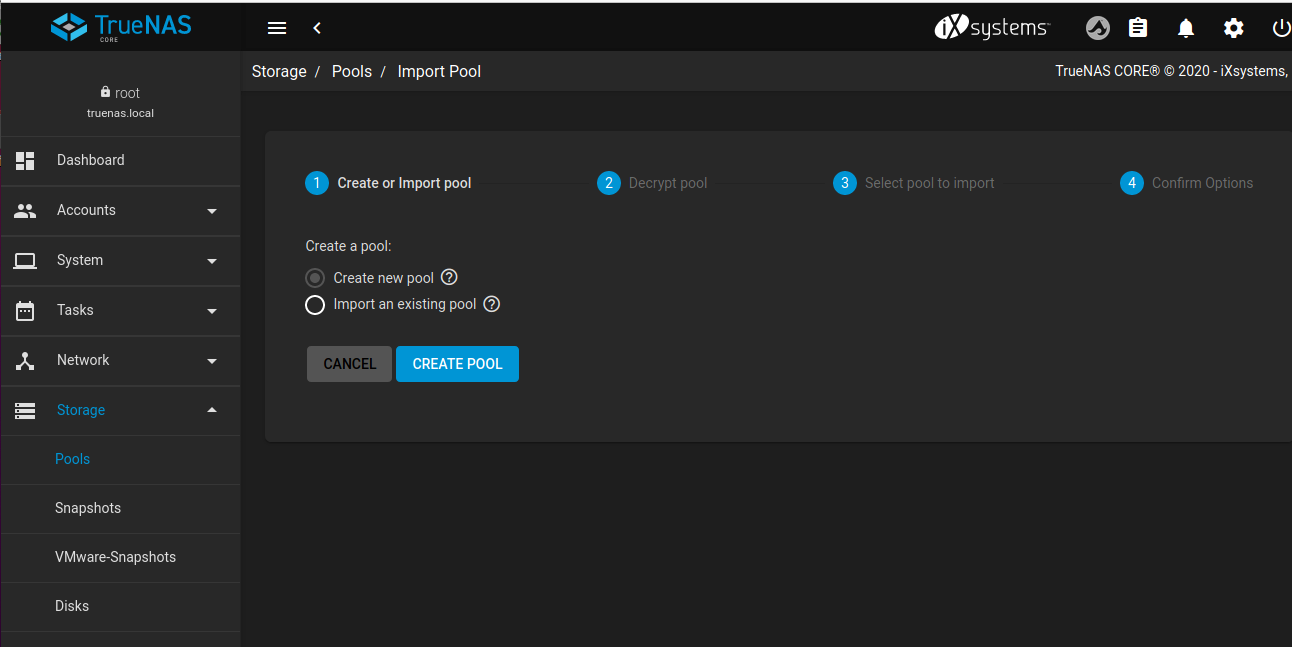Click the power icon
This screenshot has height=647, width=1292.
point(1280,28)
